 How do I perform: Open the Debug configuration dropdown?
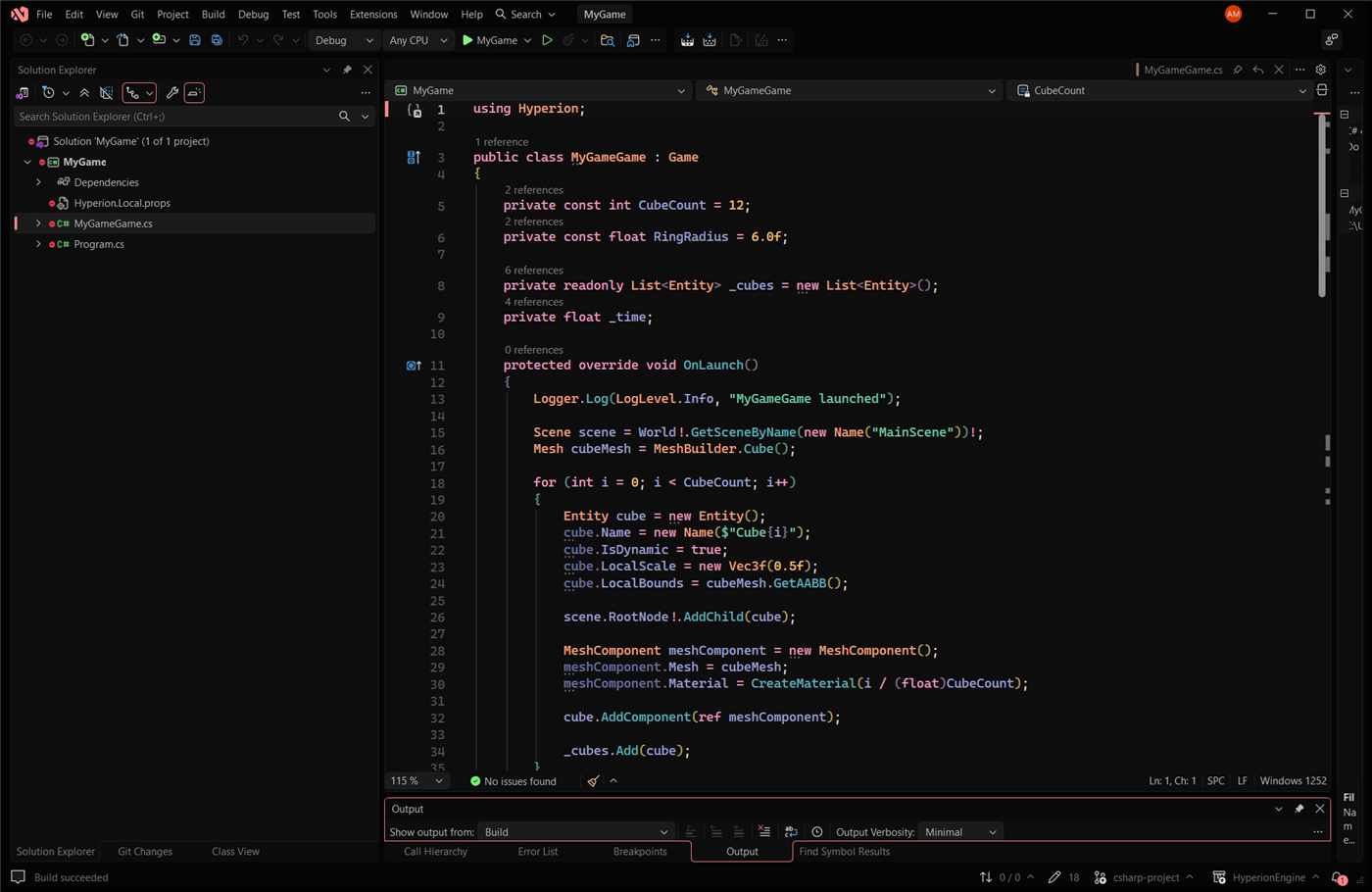click(x=343, y=40)
